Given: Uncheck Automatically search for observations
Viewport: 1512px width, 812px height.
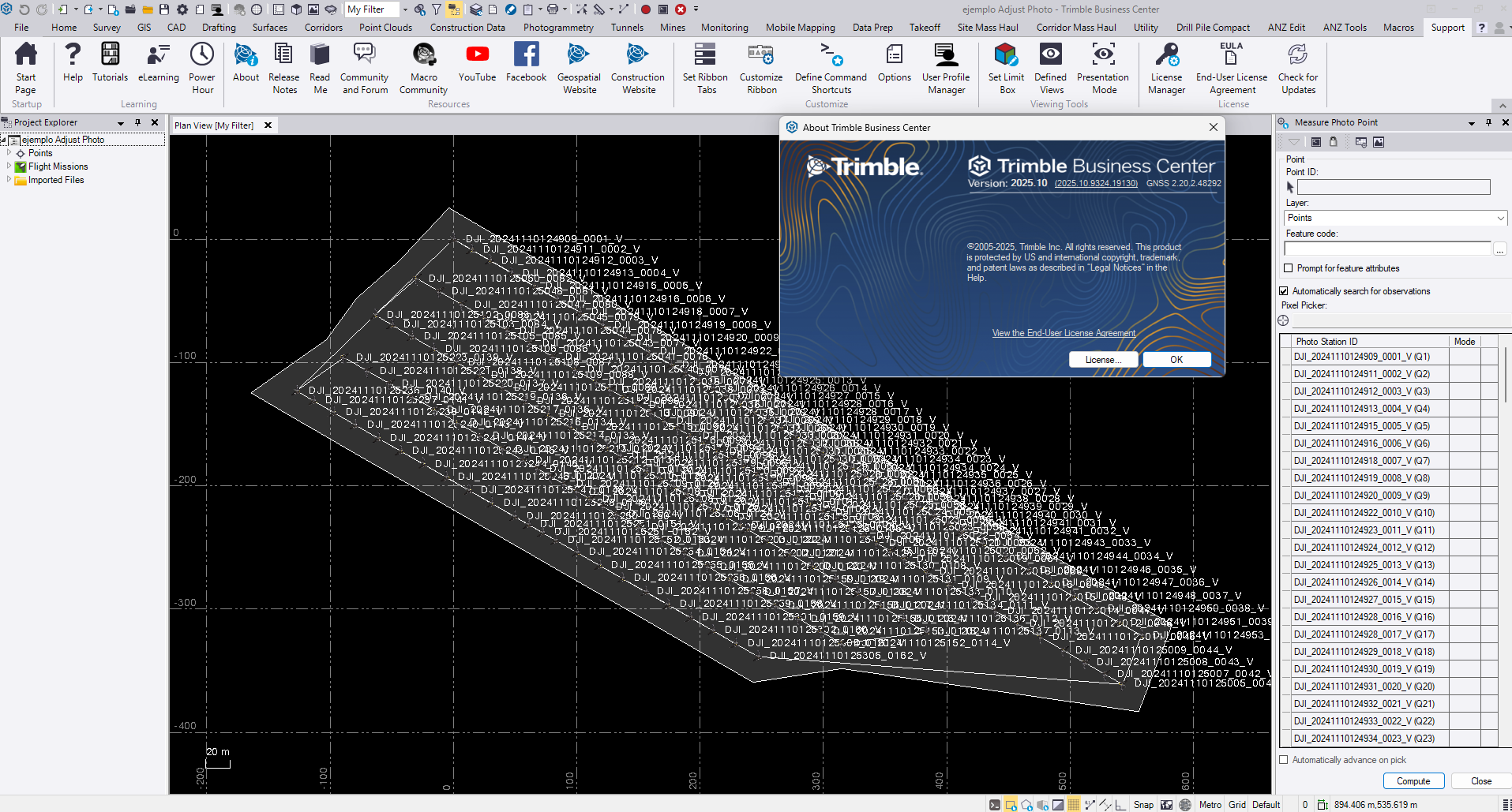Looking at the screenshot, I should (1284, 291).
